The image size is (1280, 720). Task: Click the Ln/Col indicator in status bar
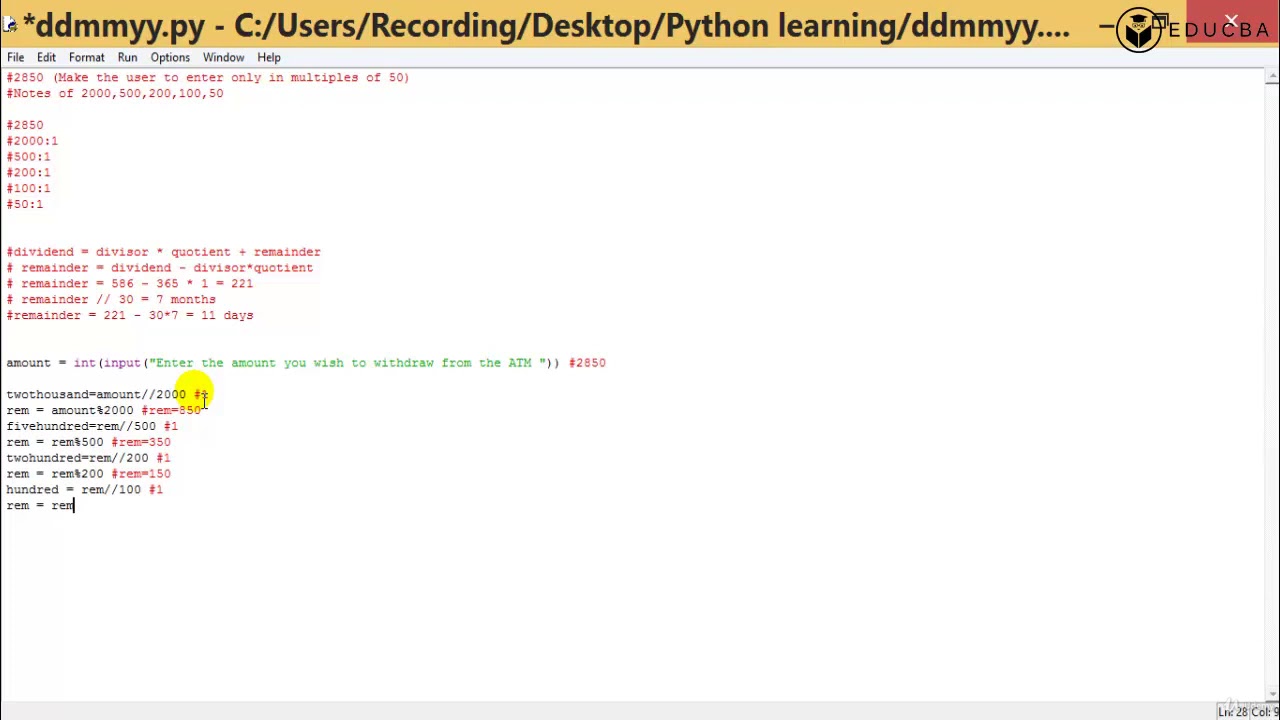tap(1247, 712)
